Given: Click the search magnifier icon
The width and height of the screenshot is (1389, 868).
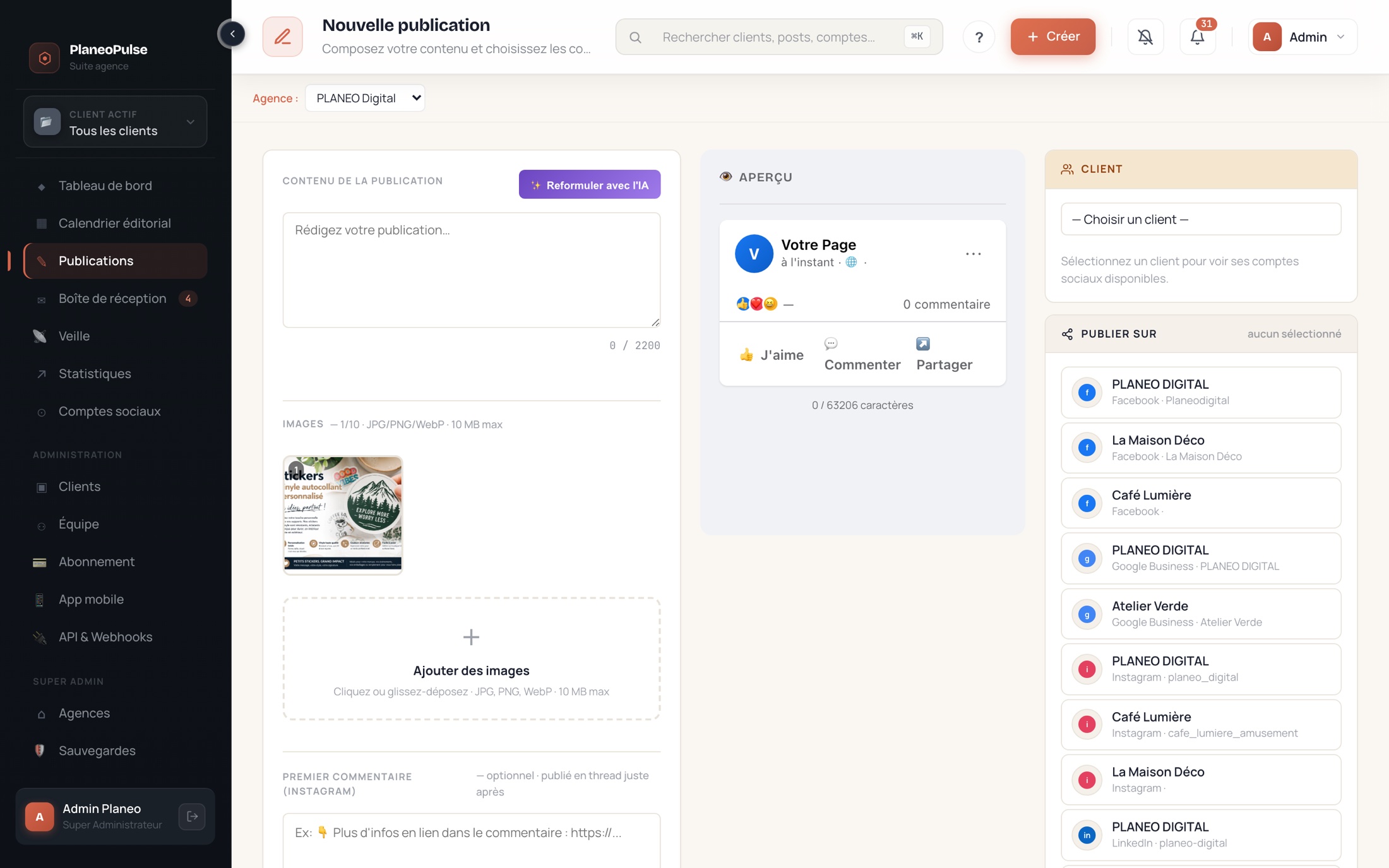Looking at the screenshot, I should tap(635, 37).
